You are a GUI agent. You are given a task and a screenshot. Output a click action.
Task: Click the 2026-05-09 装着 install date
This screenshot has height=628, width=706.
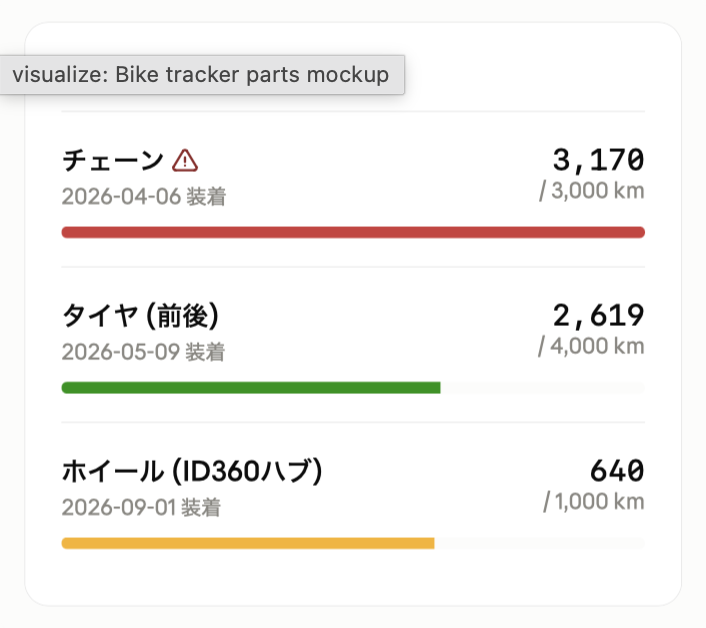click(143, 352)
